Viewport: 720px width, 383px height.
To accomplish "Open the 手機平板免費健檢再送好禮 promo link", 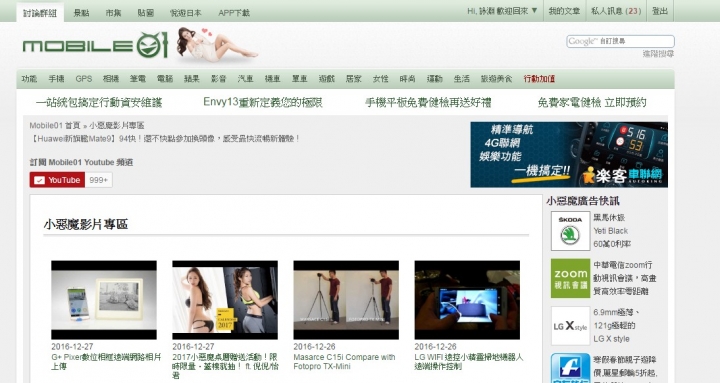I will click(x=428, y=102).
